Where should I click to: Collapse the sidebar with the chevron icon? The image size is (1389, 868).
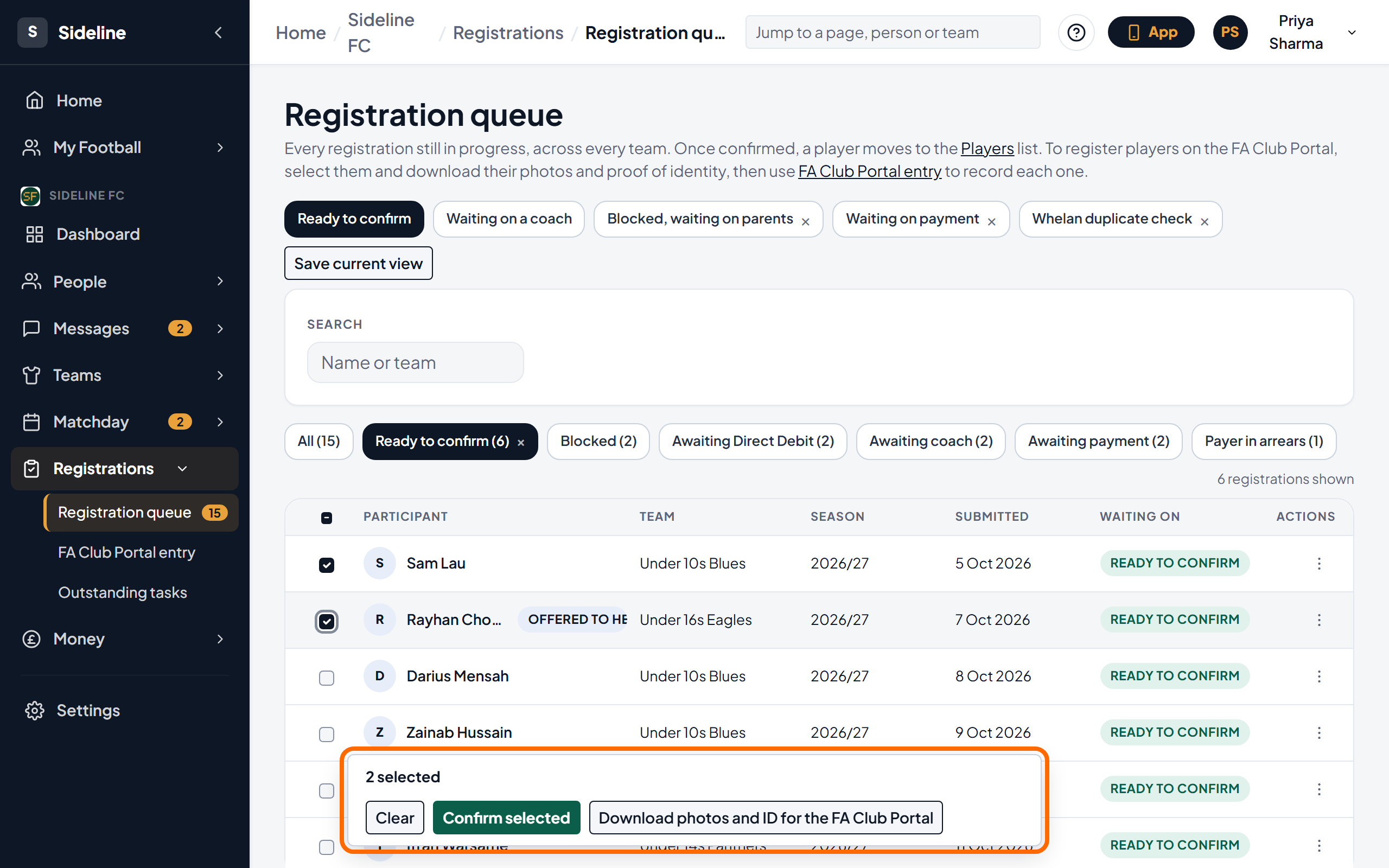pyautogui.click(x=218, y=33)
